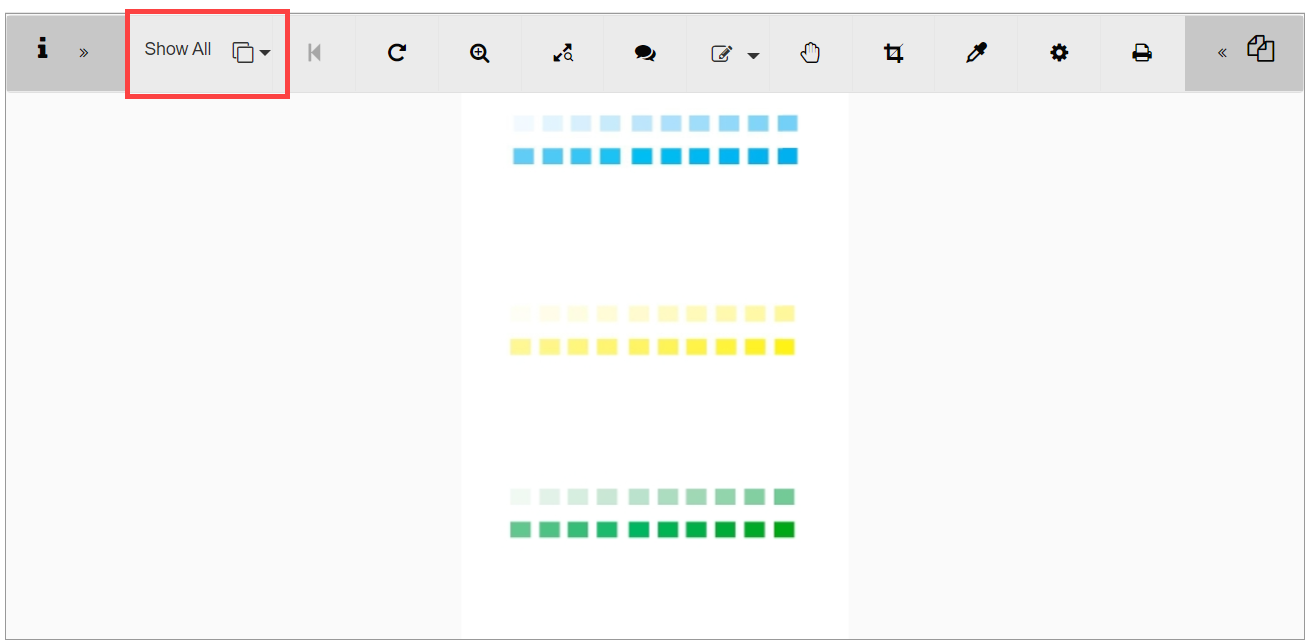Select the hand pan tool
Viewport: 1309px width, 644px height.
[x=810, y=53]
